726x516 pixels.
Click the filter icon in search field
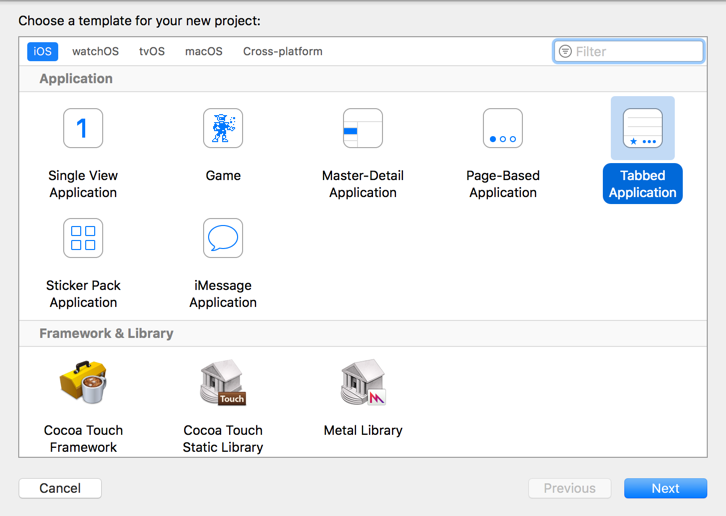coord(565,51)
